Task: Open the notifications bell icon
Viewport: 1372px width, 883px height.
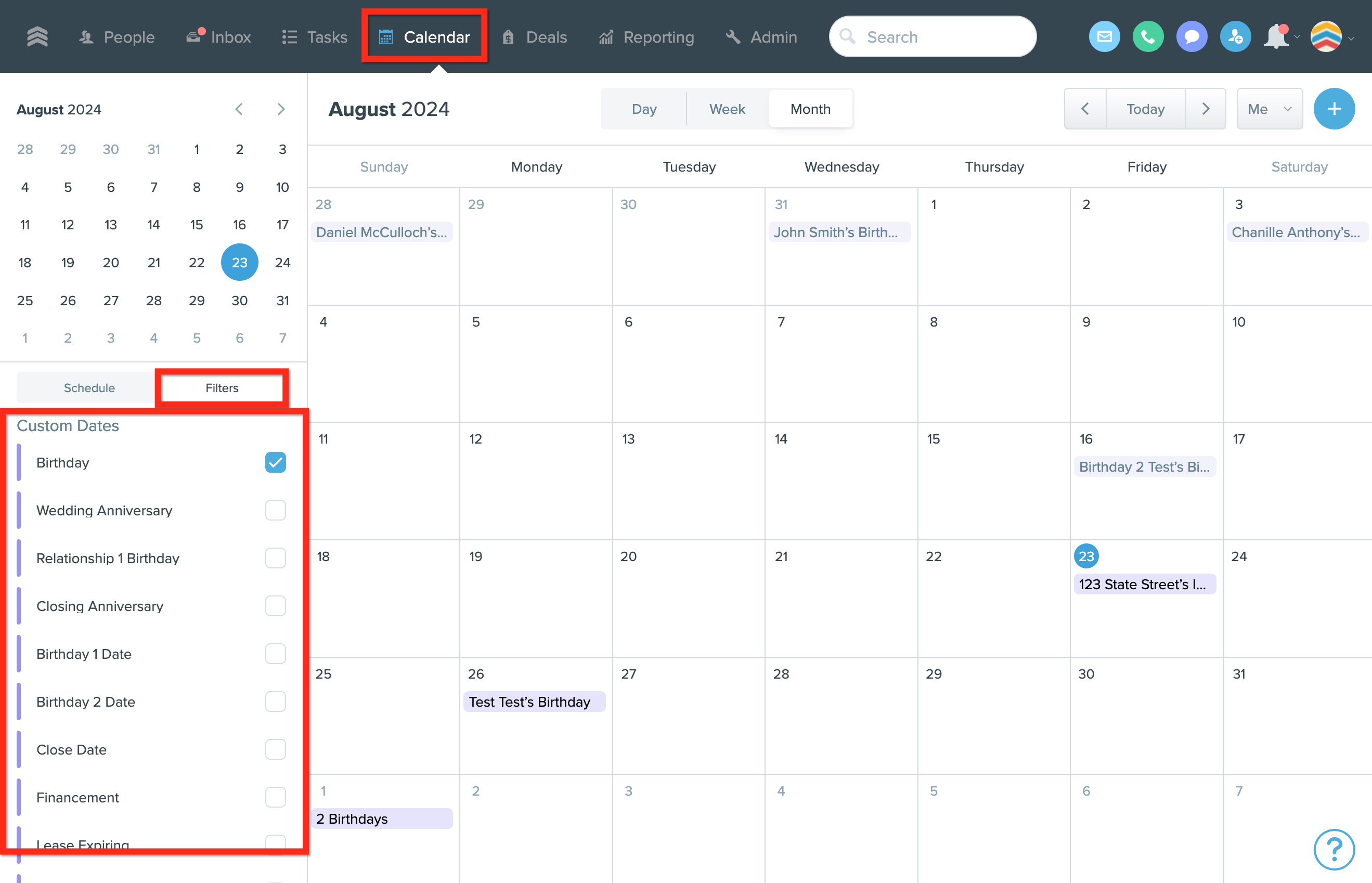Action: 1276,37
